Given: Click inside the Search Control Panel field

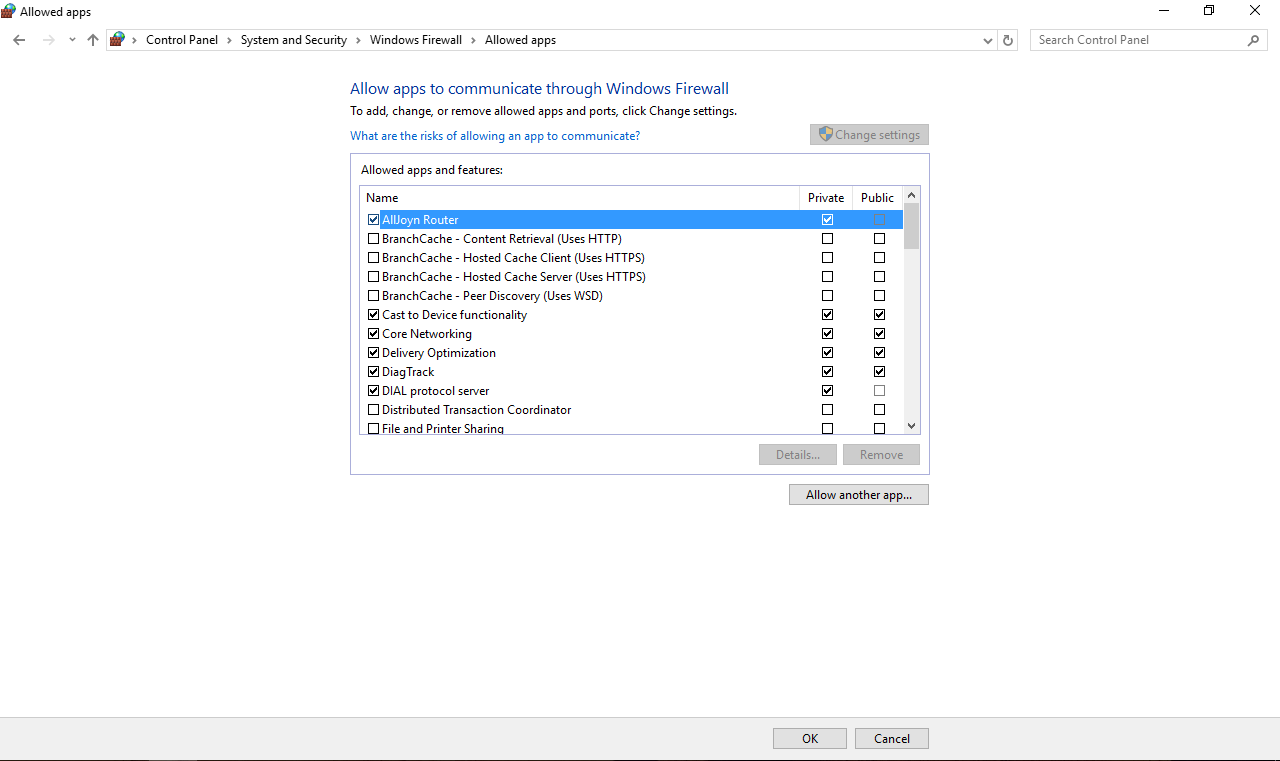Looking at the screenshot, I should (1120, 40).
